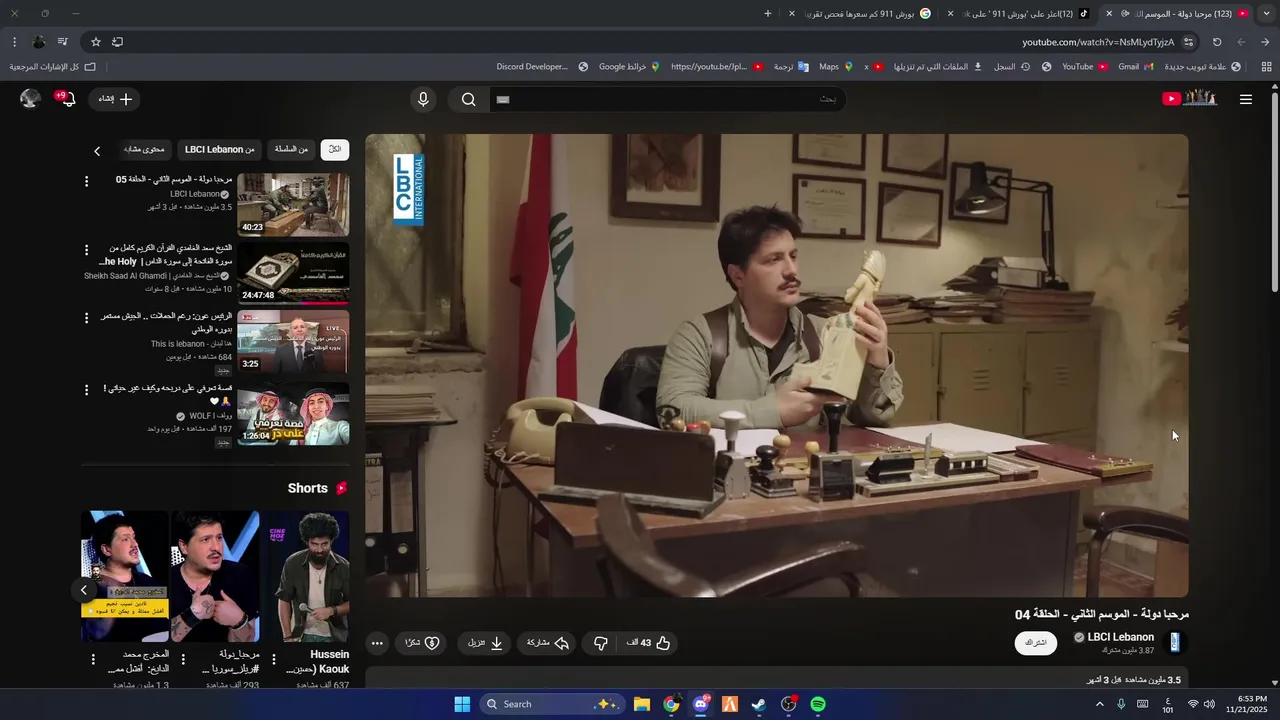Viewport: 1280px width, 720px height.
Task: Show more filter chips with arrow
Action: [97, 151]
